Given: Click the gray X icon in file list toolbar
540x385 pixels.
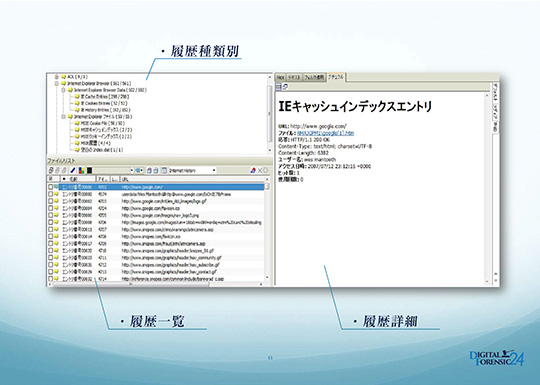Looking at the screenshot, I should click(260, 170).
